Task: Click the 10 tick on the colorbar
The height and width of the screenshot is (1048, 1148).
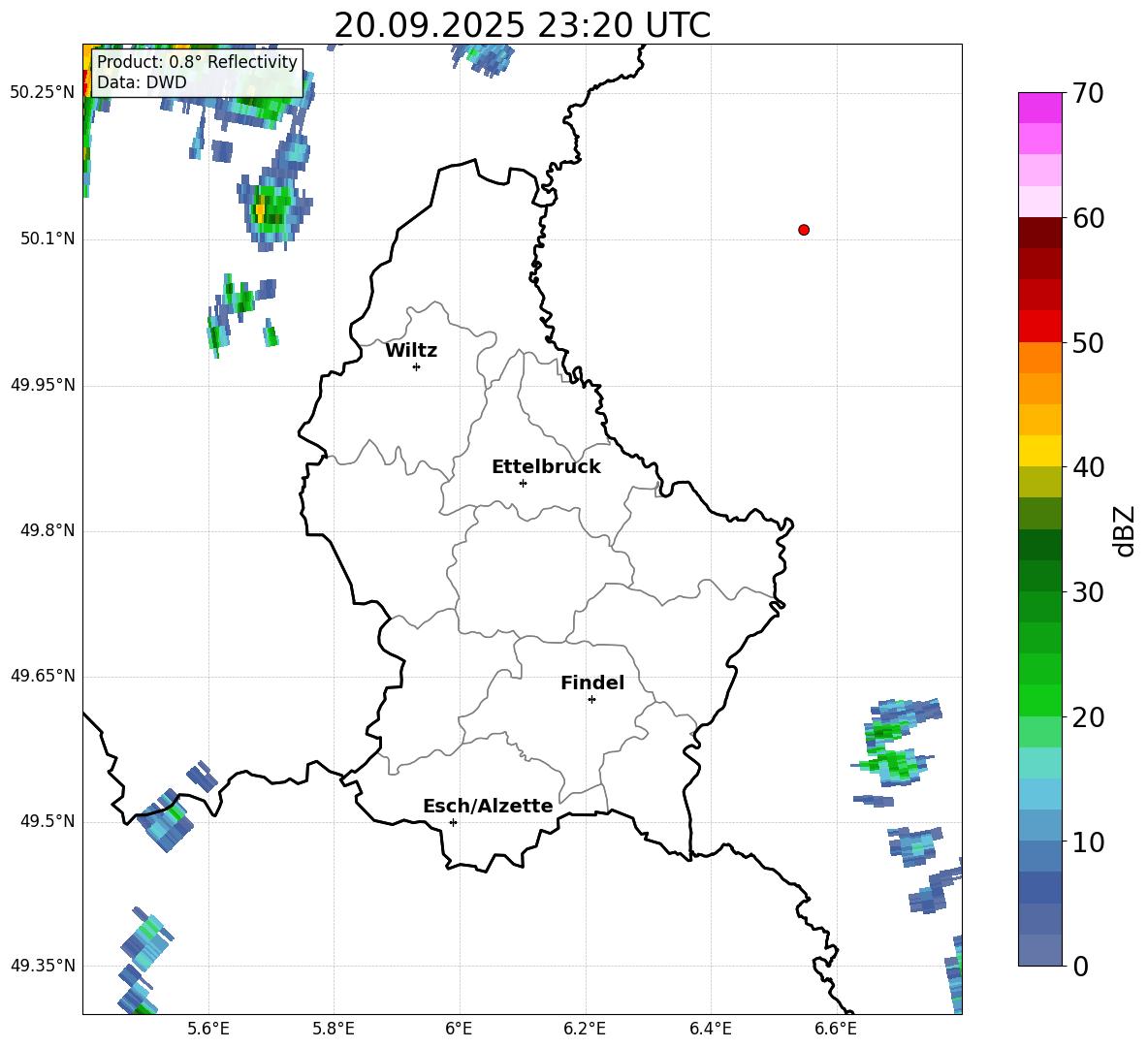Action: (x=1087, y=842)
